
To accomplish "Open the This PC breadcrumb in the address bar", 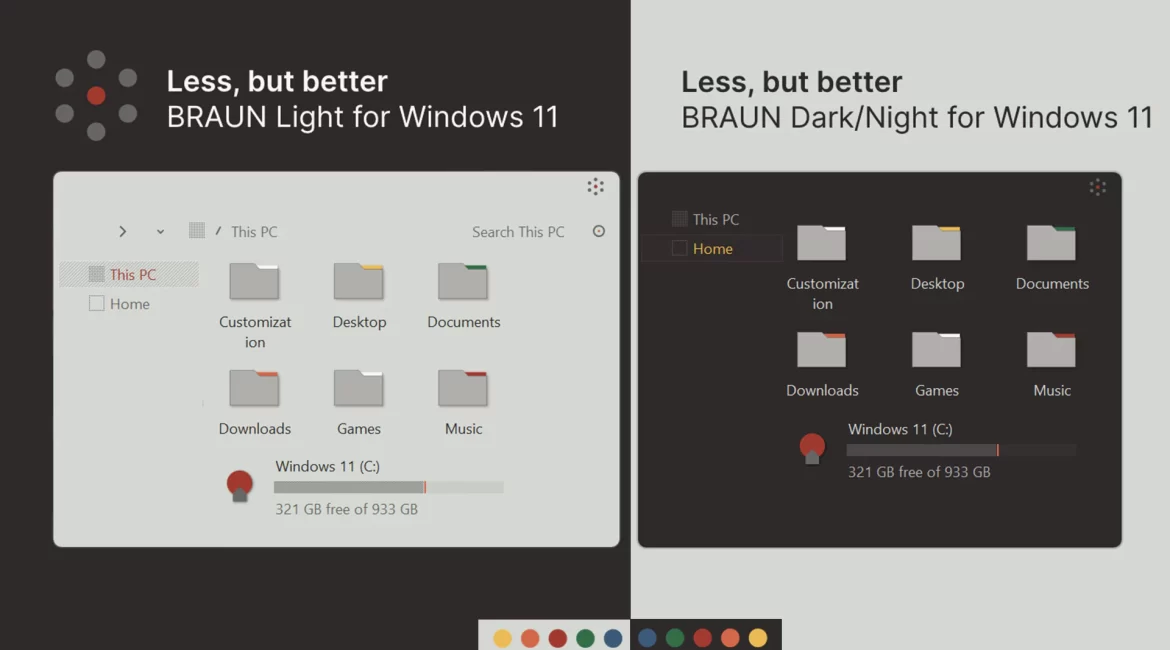I will click(255, 231).
